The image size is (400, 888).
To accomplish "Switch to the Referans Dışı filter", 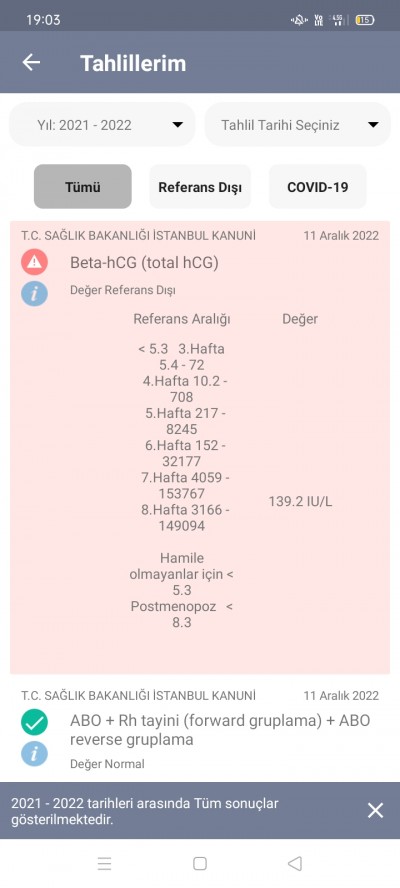I will (x=200, y=187).
